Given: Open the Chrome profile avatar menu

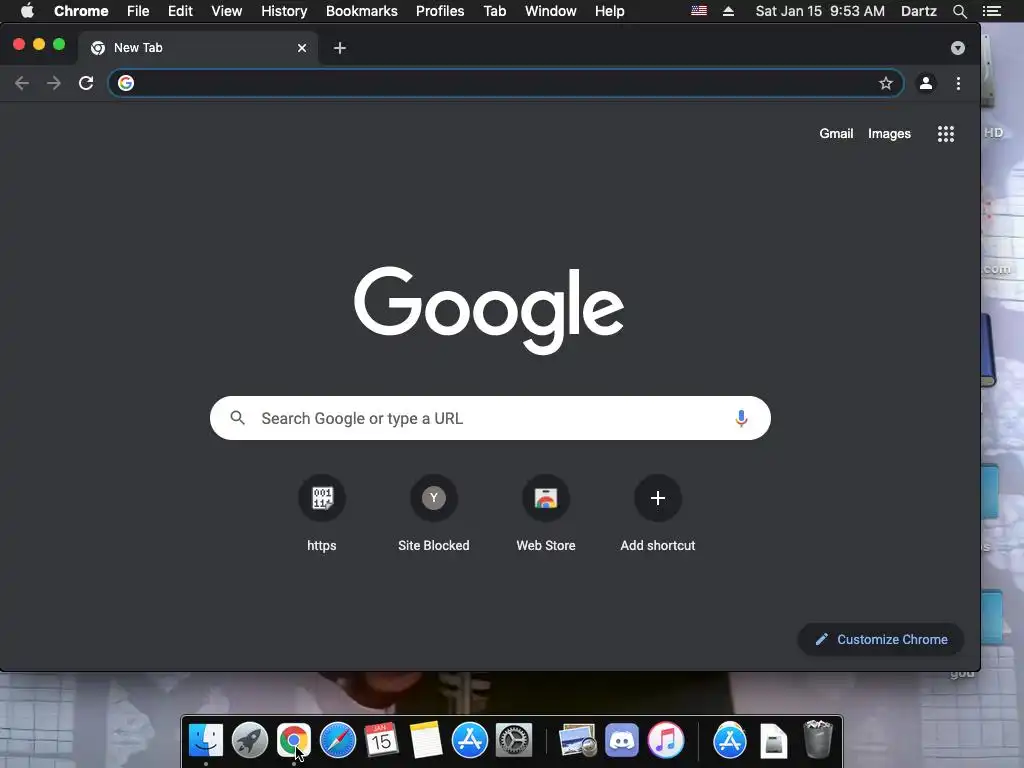Looking at the screenshot, I should coord(925,83).
